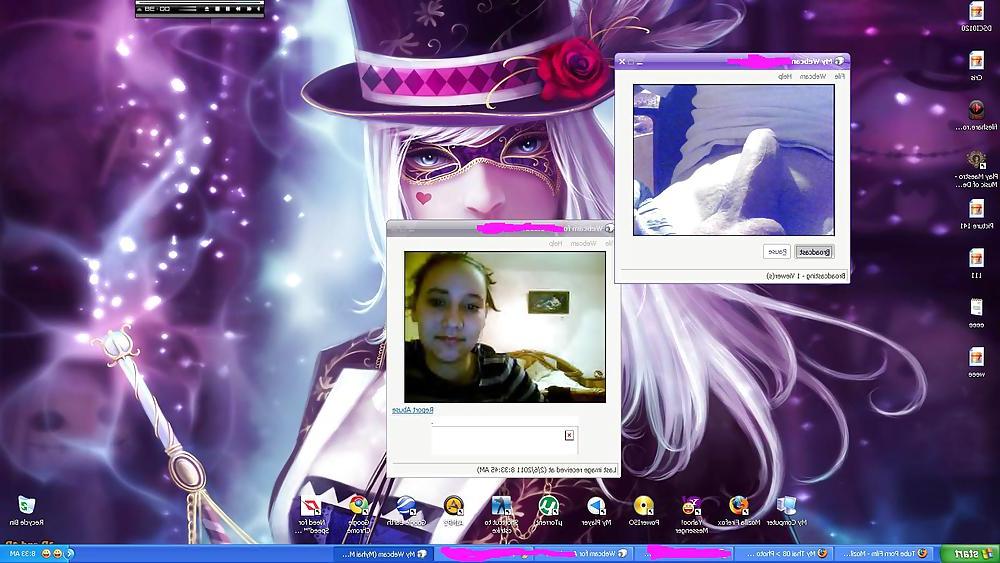
Task: Click the Pause button in My Webcam
Action: click(777, 252)
